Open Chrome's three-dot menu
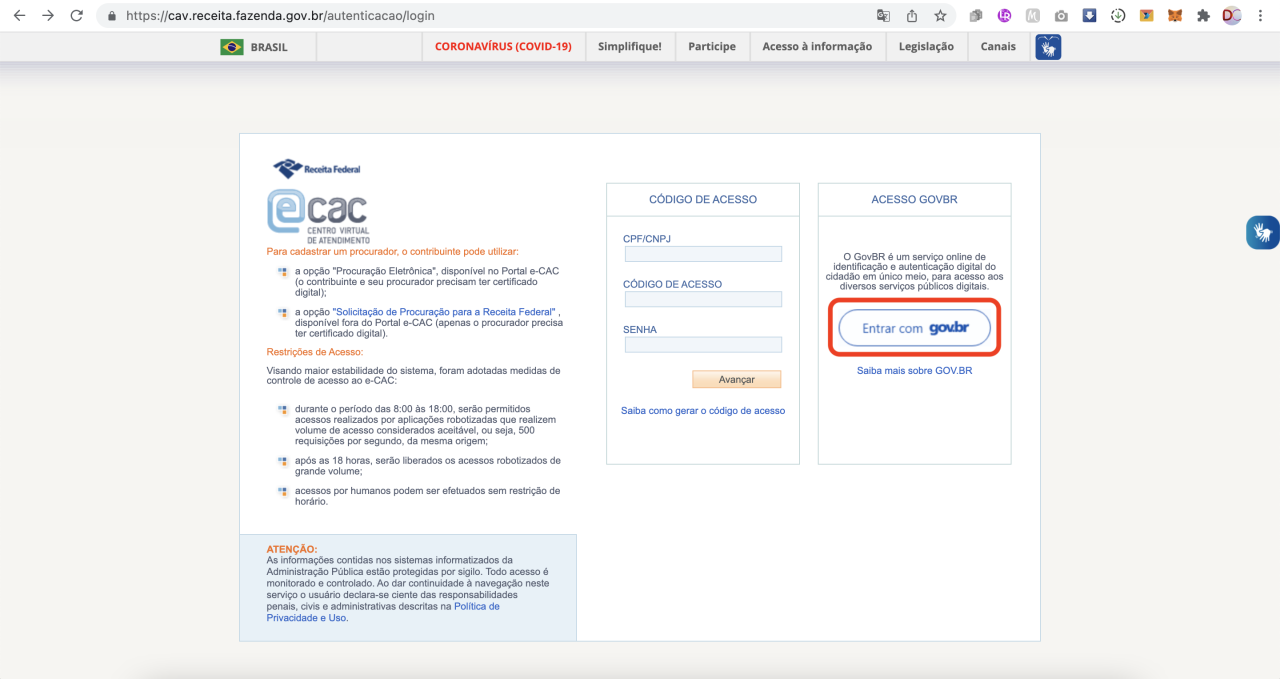This screenshot has width=1280, height=679. tap(1261, 15)
